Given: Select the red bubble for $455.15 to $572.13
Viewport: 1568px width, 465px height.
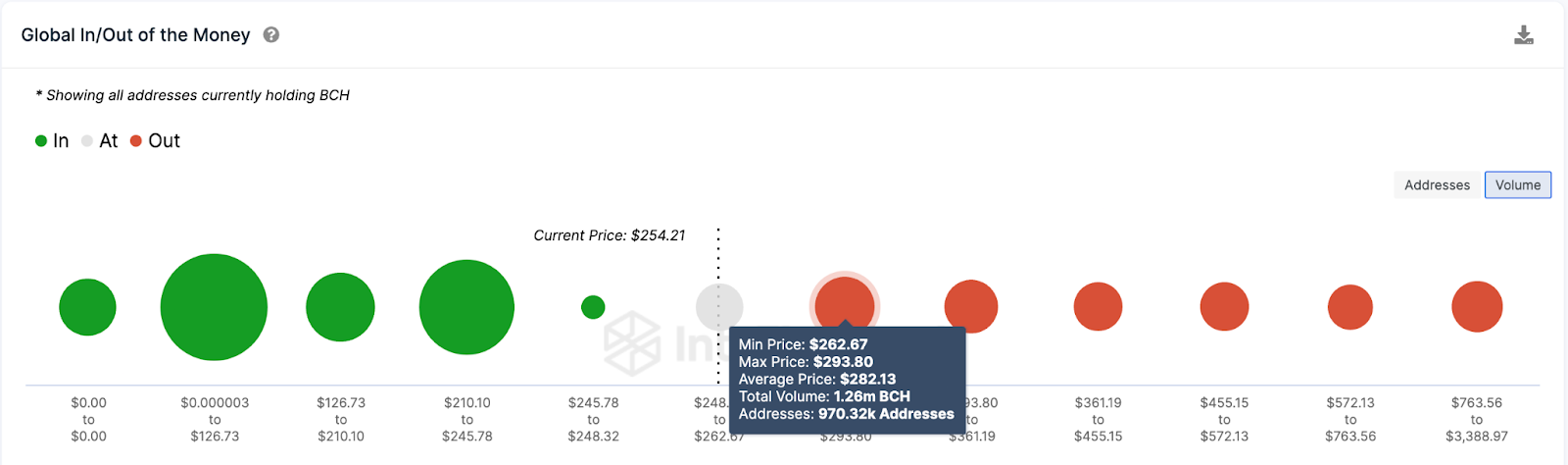Looking at the screenshot, I should point(1224,307).
